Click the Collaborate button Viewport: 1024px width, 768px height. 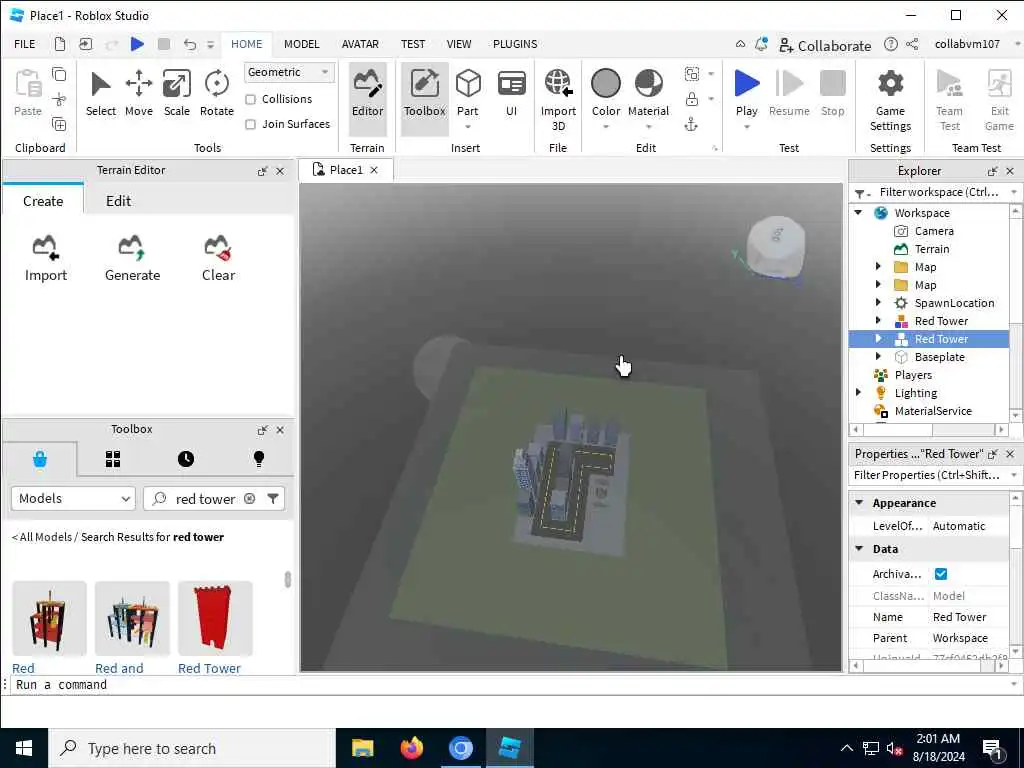[x=825, y=45]
